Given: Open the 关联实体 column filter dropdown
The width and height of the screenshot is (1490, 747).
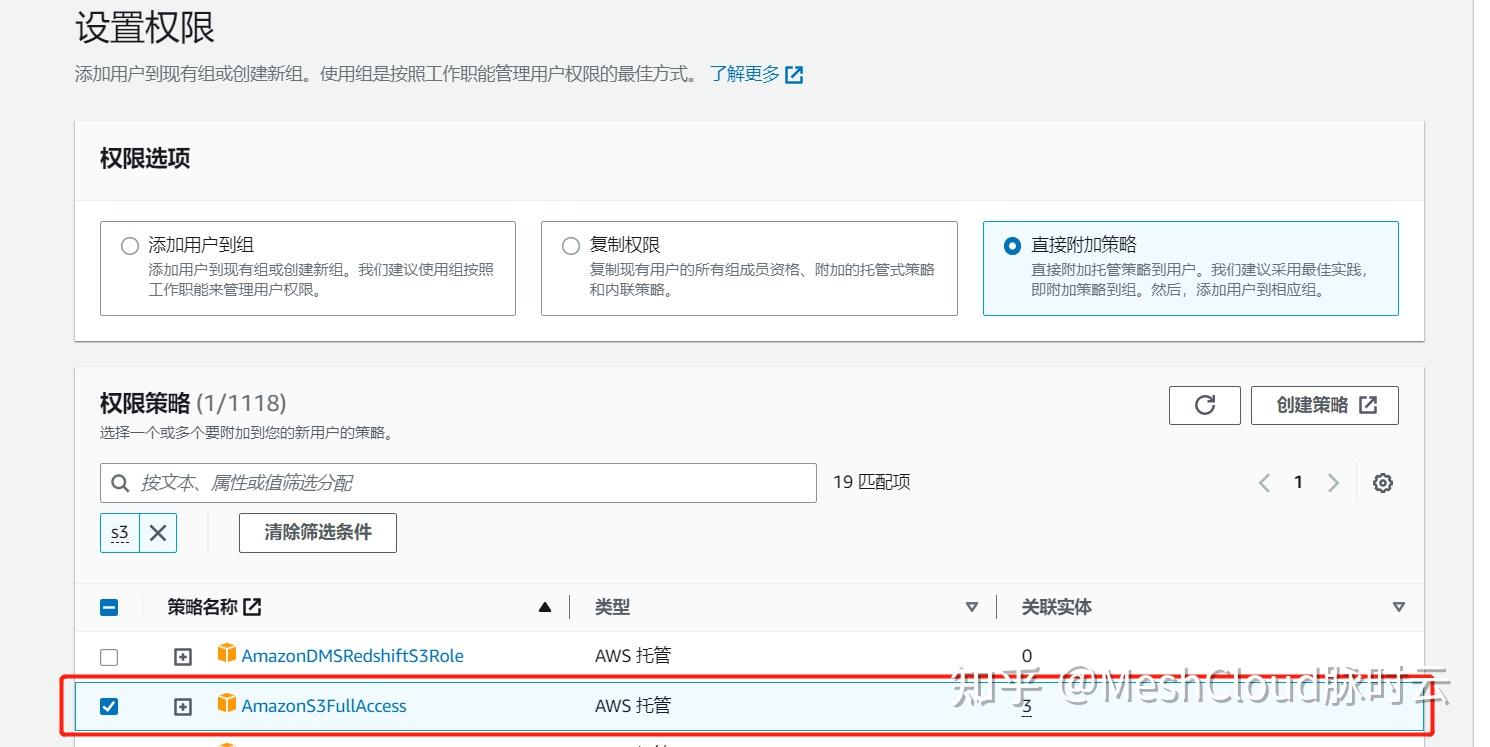Looking at the screenshot, I should coord(1399,606).
